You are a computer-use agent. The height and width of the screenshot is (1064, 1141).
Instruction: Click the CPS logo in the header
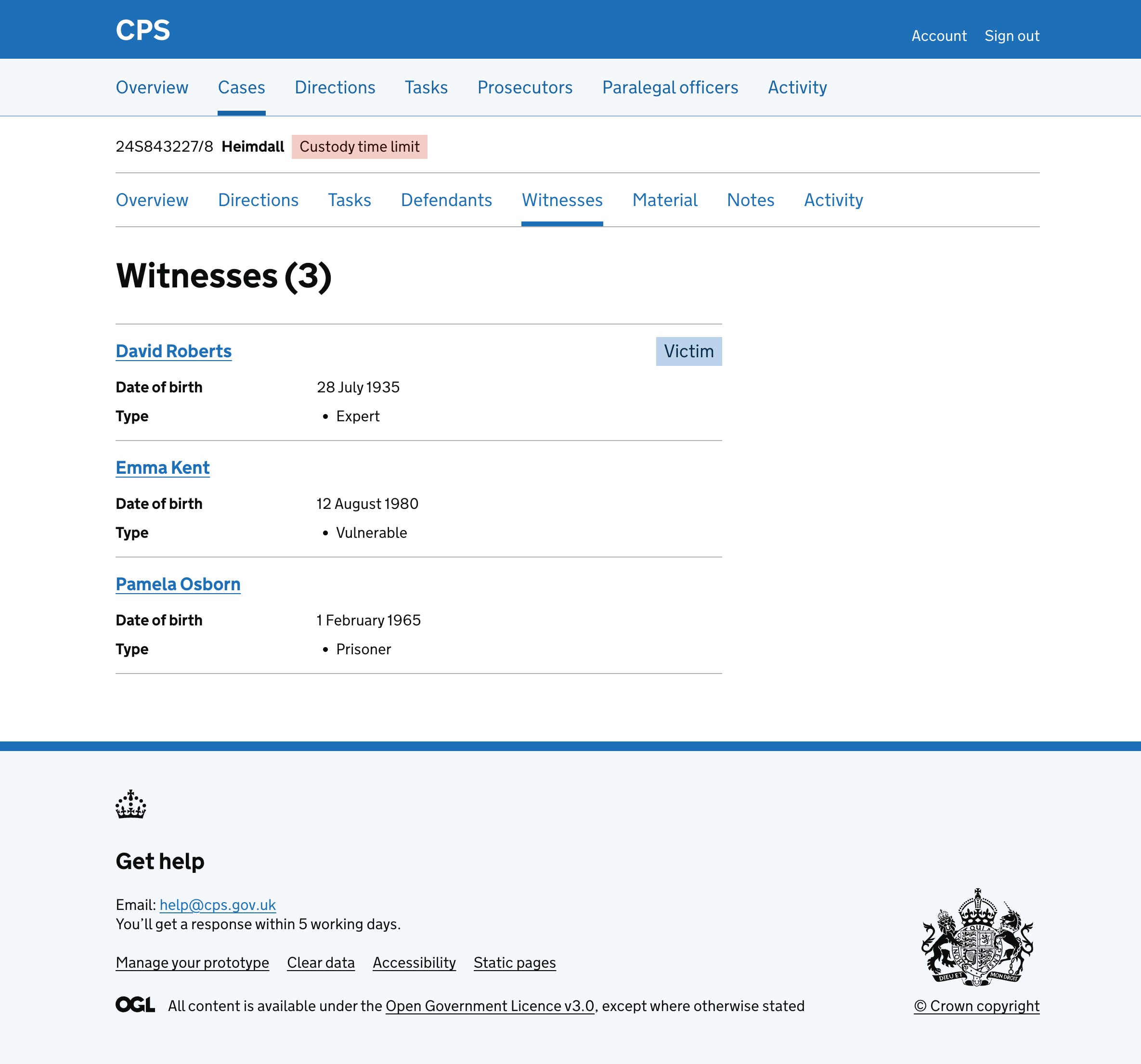click(143, 30)
